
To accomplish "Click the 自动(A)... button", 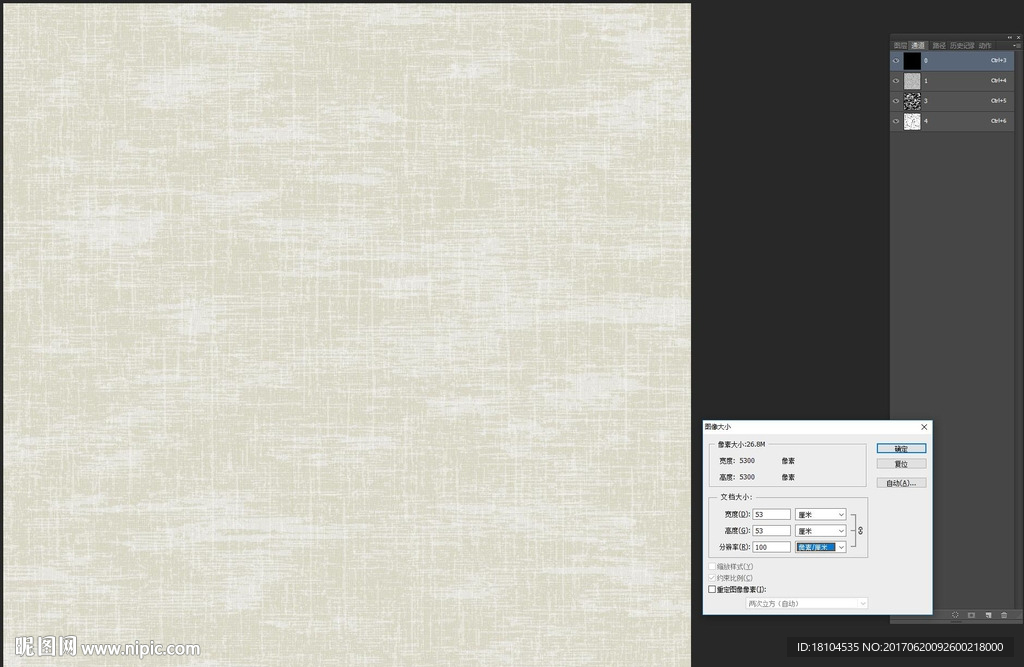I will 901,483.
